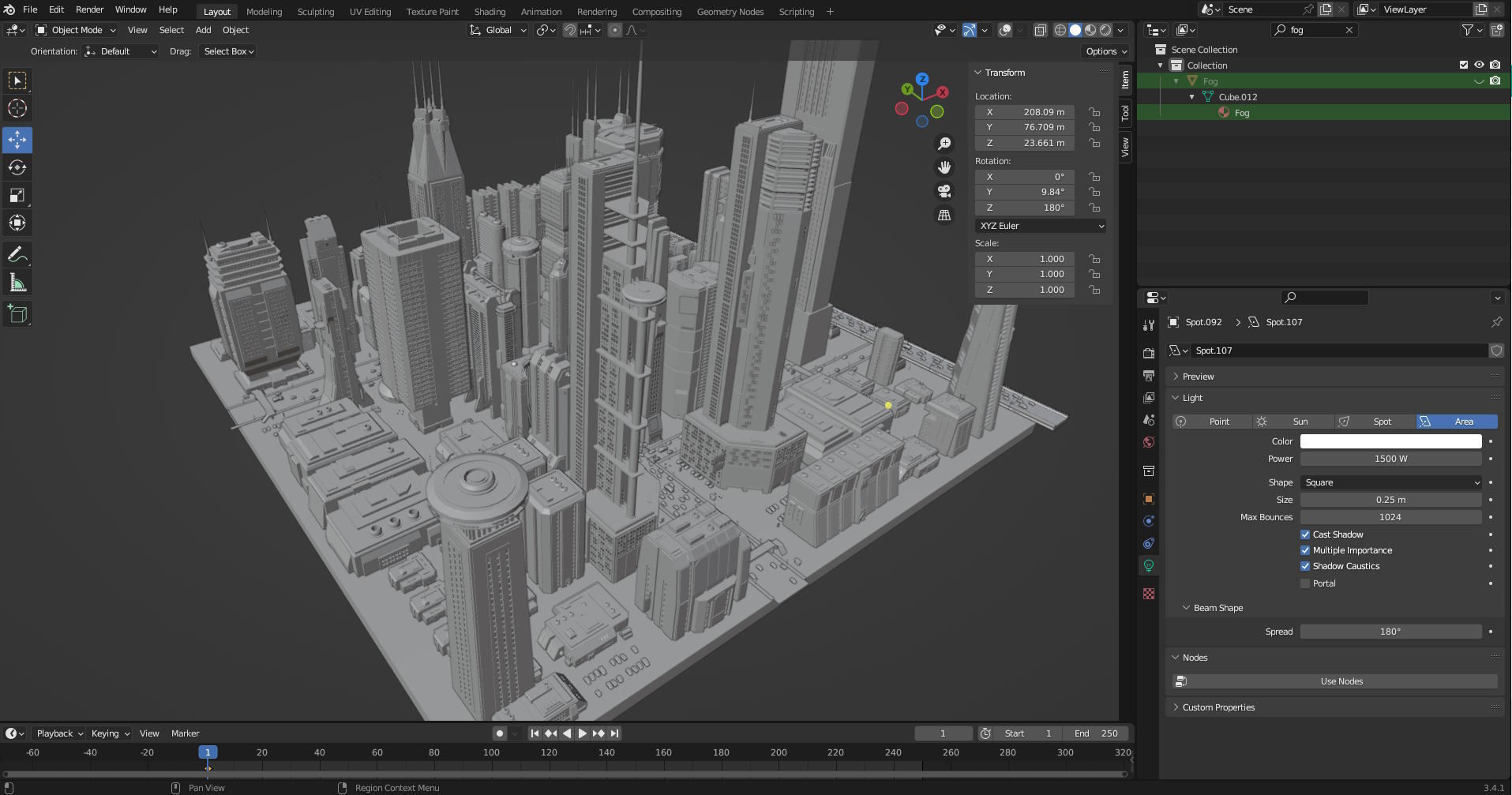The width and height of the screenshot is (1512, 795).
Task: Open XYZ Euler rotation mode dropdown
Action: 1041,226
